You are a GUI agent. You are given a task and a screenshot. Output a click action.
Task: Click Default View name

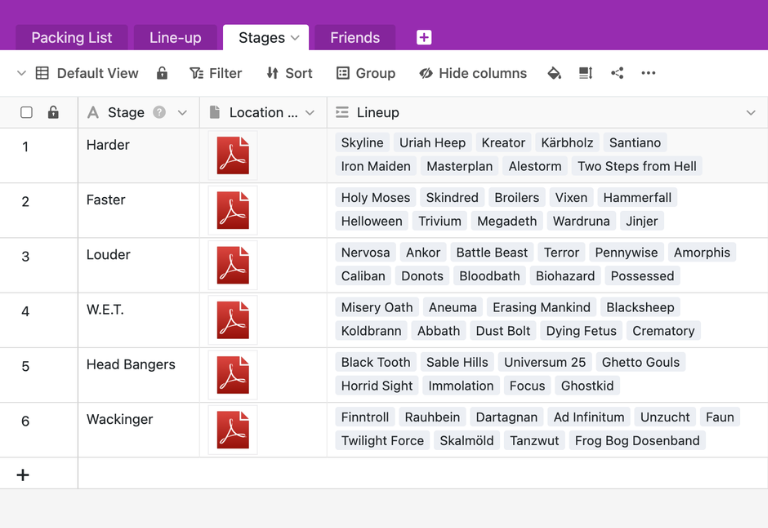[97, 73]
